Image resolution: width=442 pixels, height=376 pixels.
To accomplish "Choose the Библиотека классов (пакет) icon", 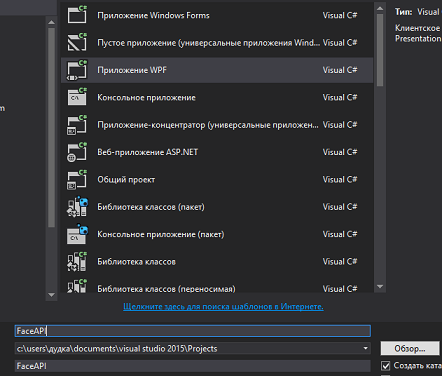I will click(77, 207).
